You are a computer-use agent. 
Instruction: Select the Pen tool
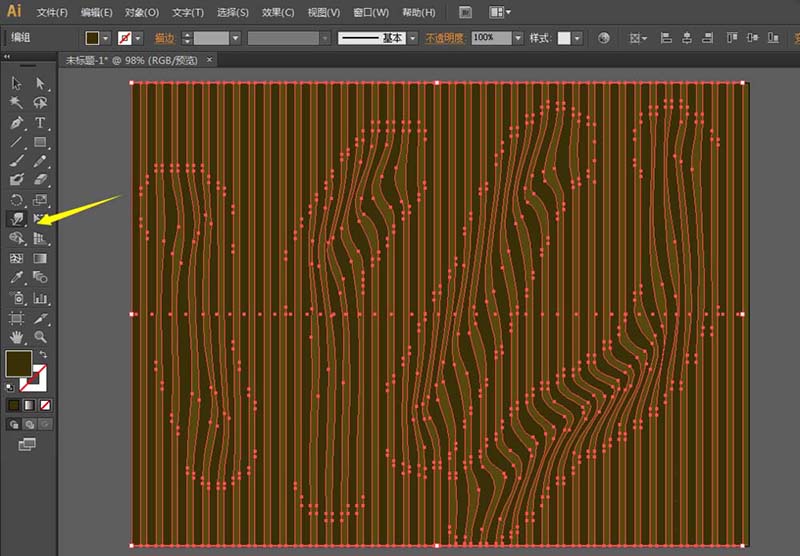[16, 122]
